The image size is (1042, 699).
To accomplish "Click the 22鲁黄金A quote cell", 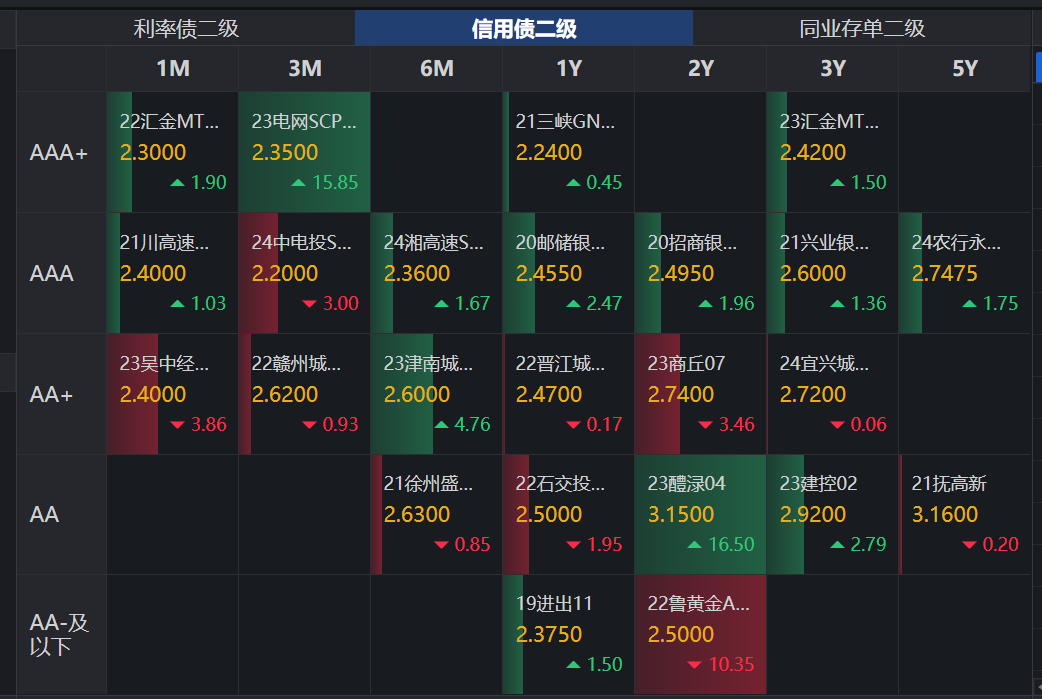I will [700, 634].
